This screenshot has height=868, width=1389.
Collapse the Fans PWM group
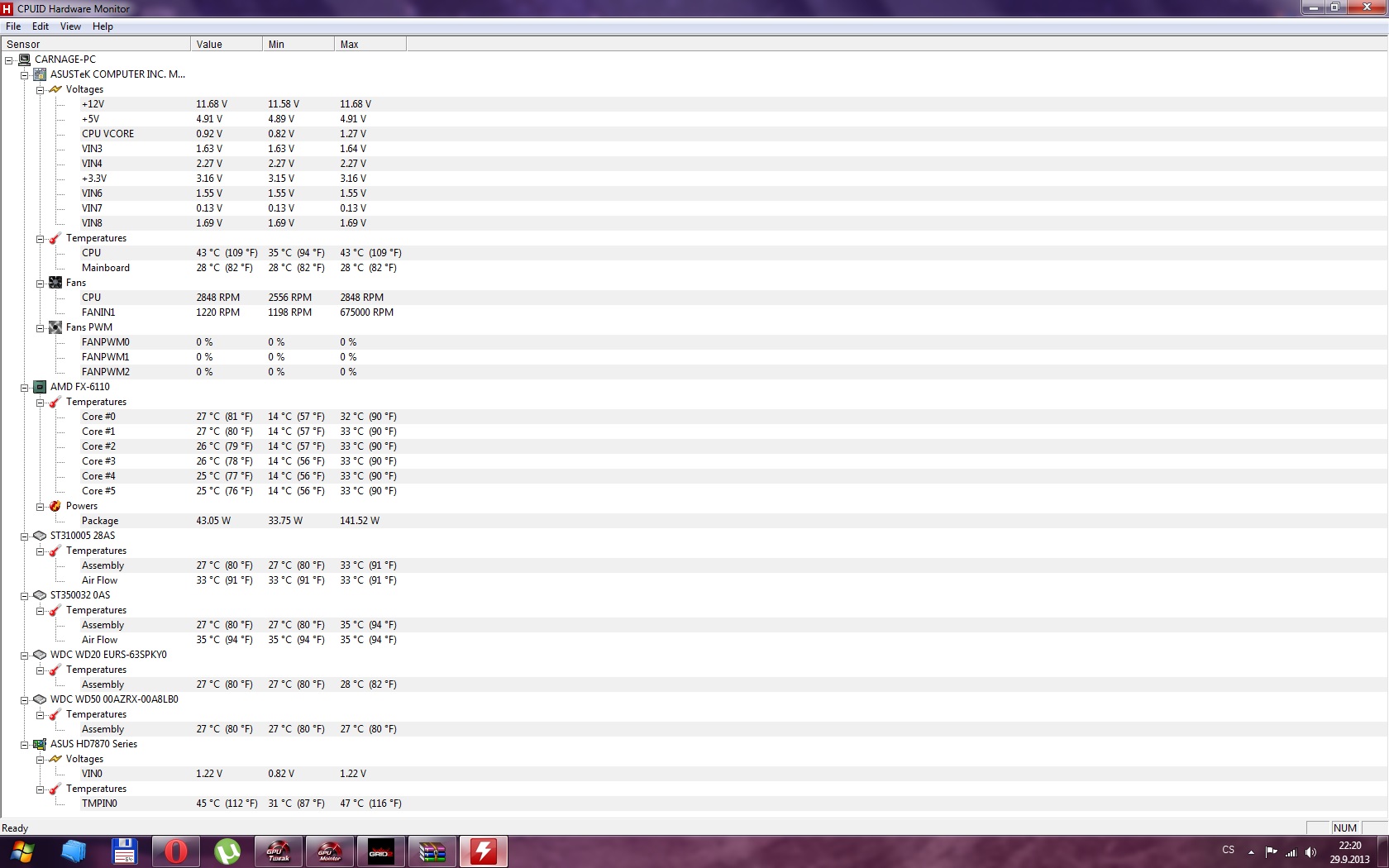click(40, 327)
